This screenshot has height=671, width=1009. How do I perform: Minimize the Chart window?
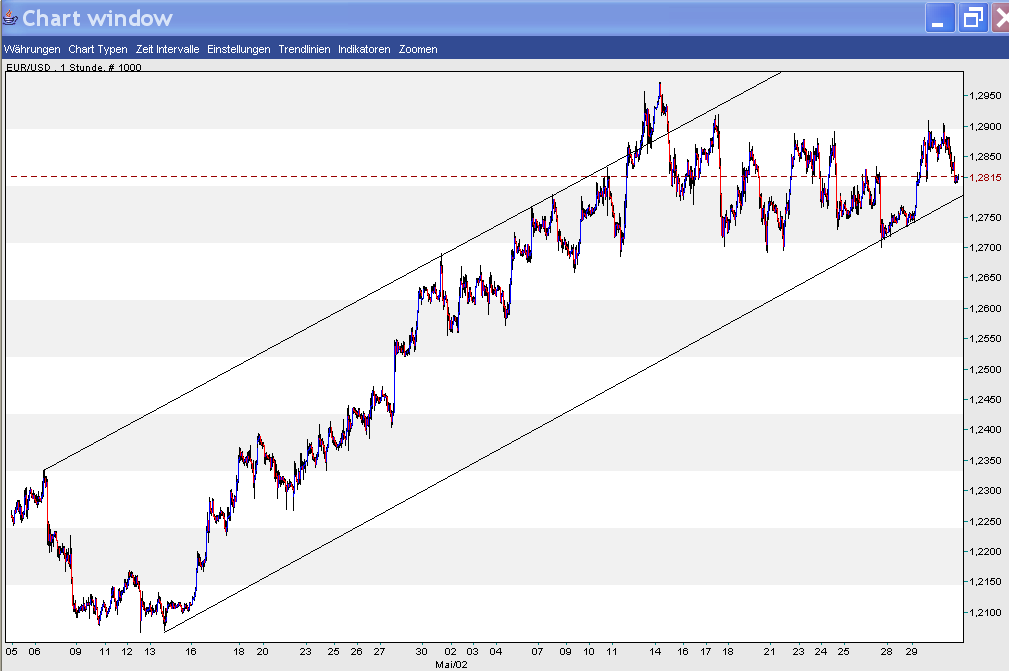click(938, 19)
